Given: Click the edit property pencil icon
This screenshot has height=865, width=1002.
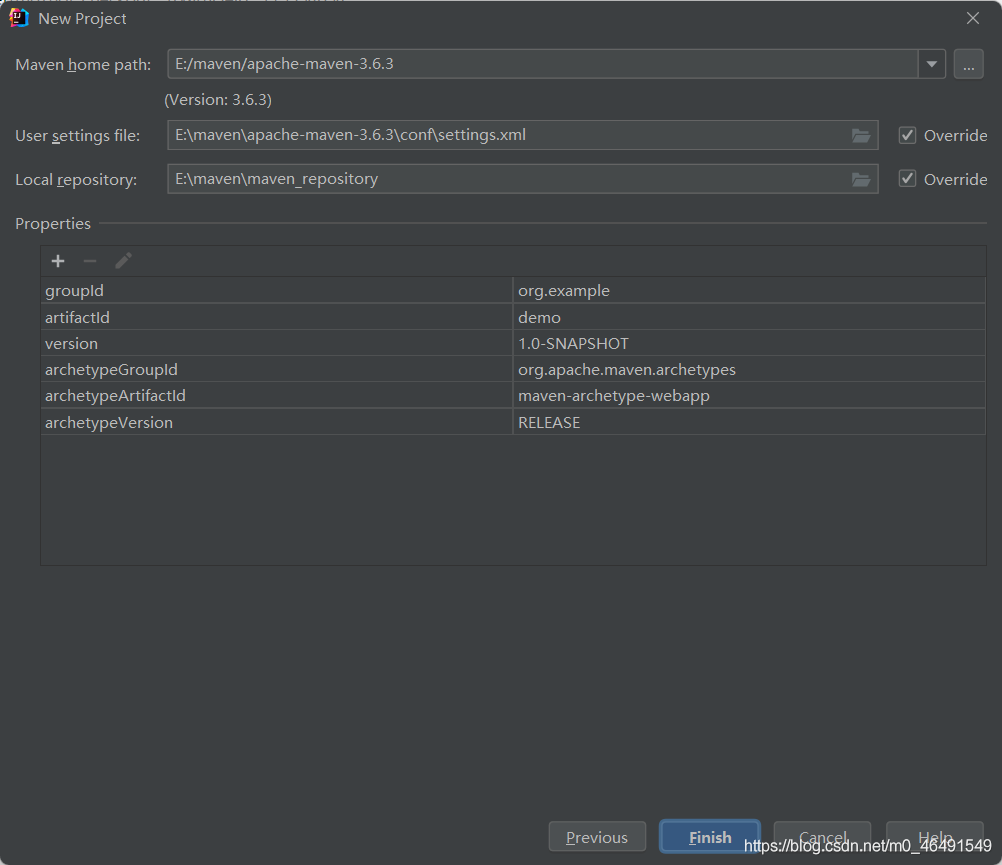Looking at the screenshot, I should click(x=123, y=261).
